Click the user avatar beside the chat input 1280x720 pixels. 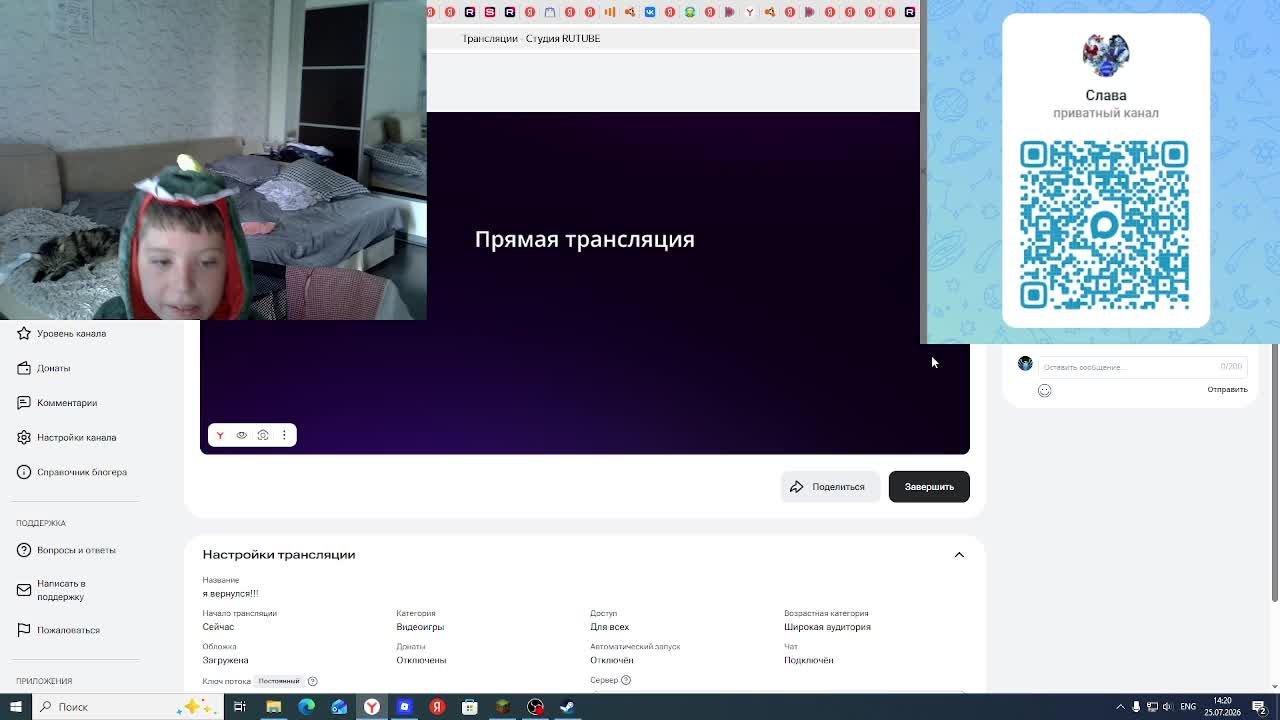[x=1025, y=364]
